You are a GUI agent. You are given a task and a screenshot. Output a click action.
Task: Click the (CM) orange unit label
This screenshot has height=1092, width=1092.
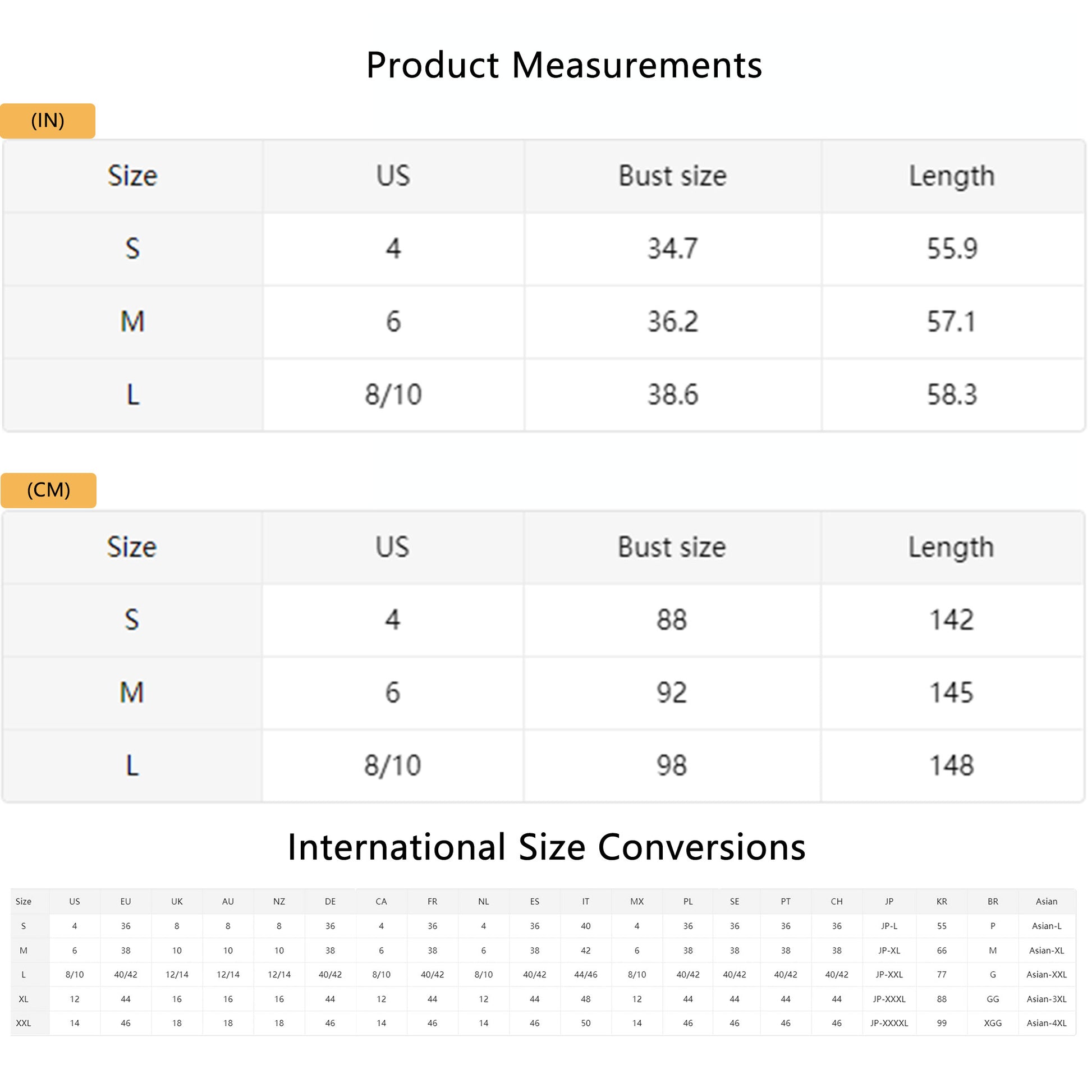49,490
